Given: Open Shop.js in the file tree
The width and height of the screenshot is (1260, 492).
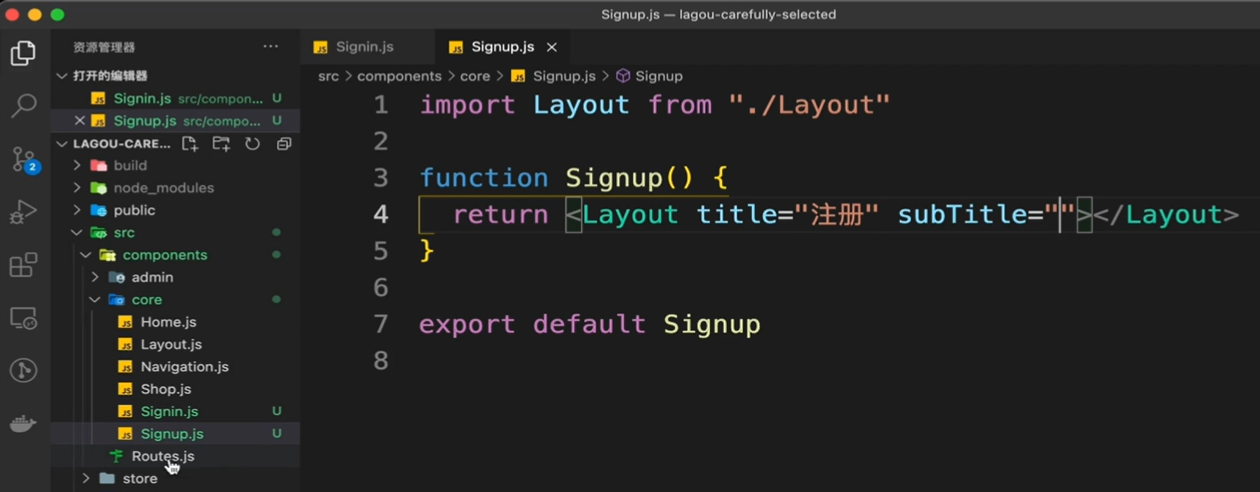Looking at the screenshot, I should pos(166,389).
